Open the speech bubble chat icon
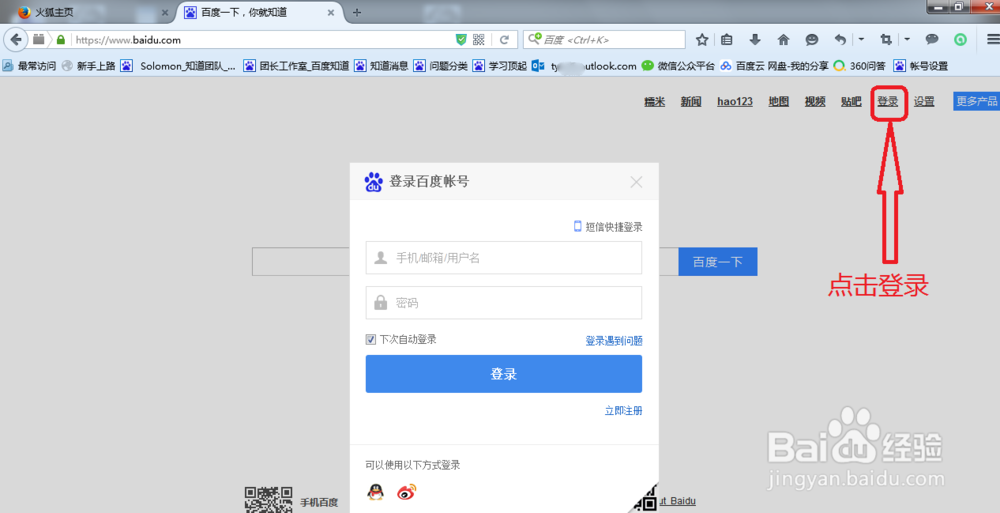 tap(932, 40)
